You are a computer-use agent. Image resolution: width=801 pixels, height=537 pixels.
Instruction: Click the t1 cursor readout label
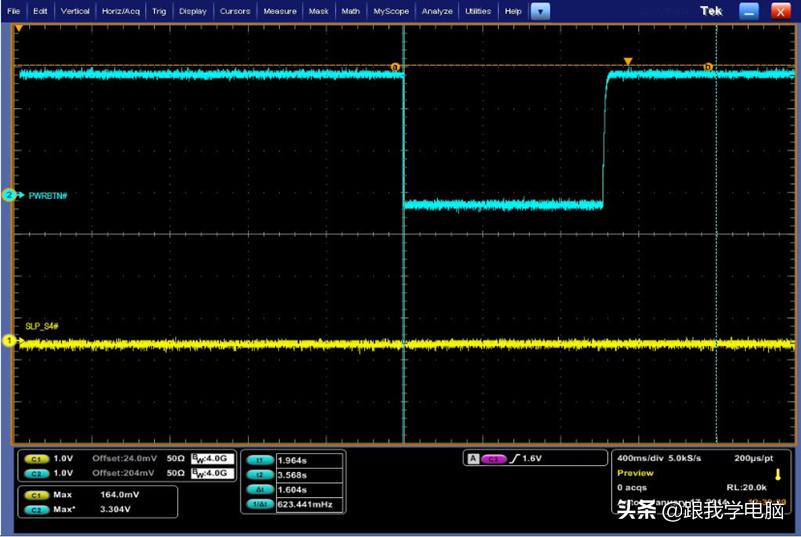tap(259, 461)
